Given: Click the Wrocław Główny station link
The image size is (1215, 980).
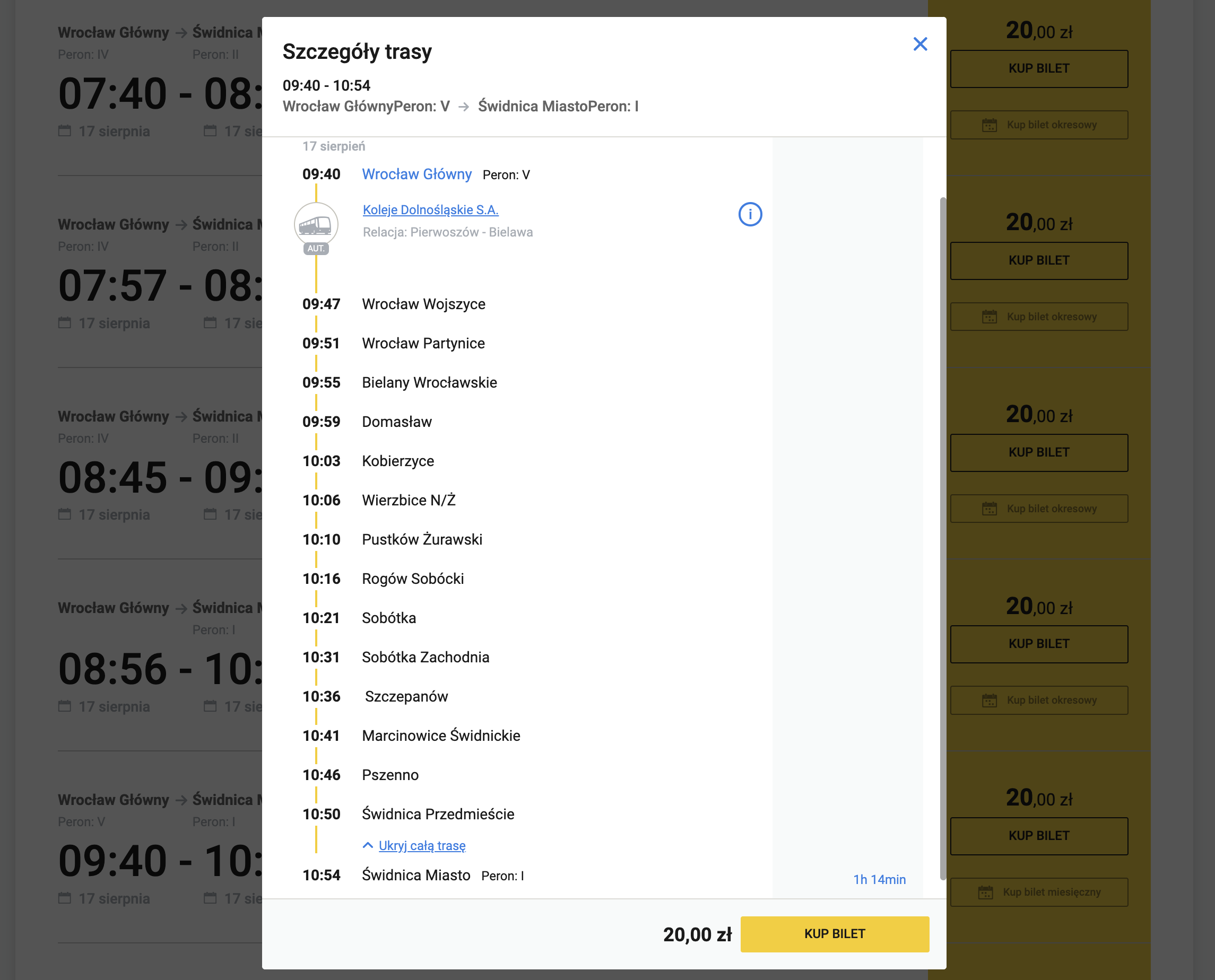Looking at the screenshot, I should tap(416, 173).
